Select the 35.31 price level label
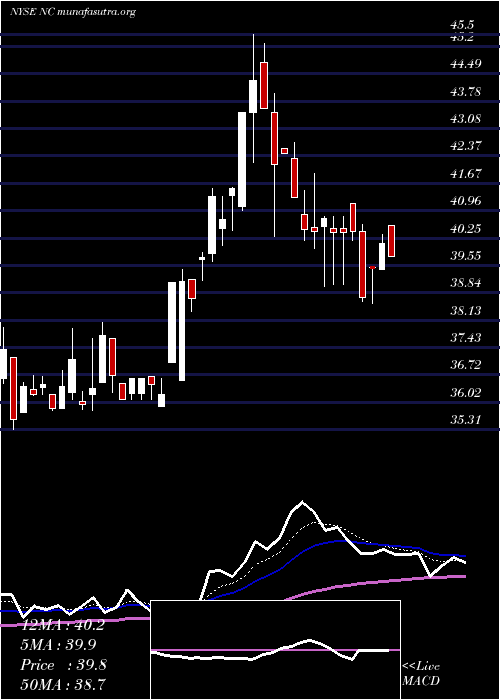This screenshot has width=500, height=700. (x=466, y=420)
